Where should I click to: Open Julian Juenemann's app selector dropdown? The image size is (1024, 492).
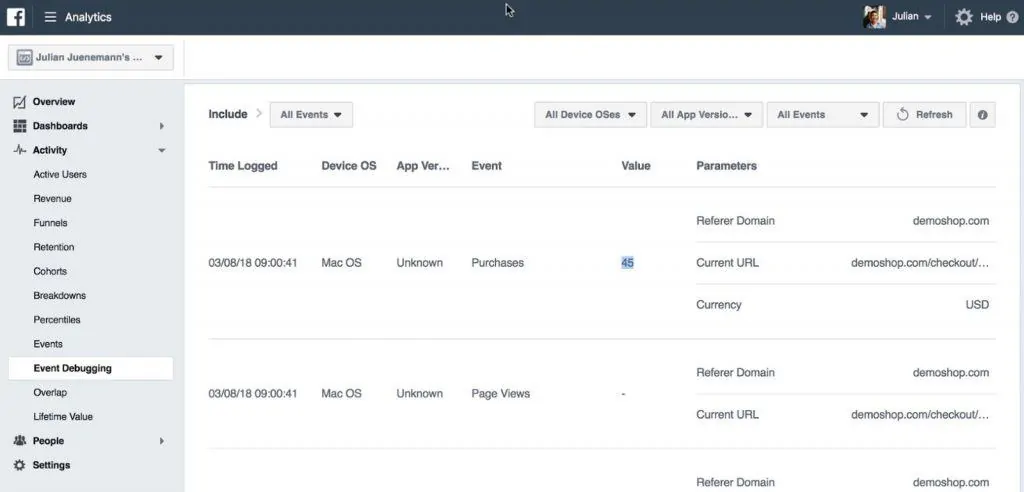click(91, 57)
